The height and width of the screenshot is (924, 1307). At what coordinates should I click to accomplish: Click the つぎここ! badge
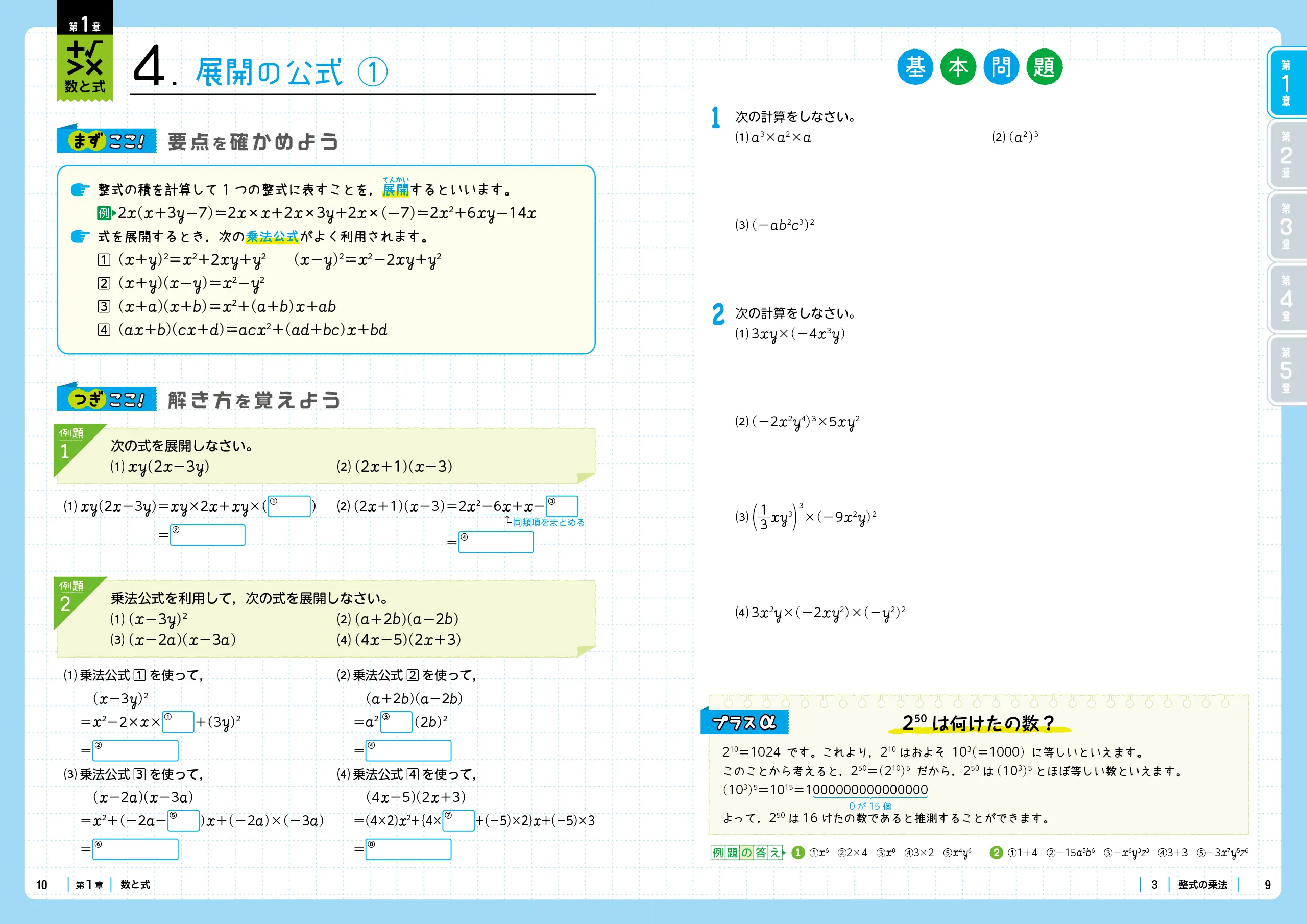click(107, 398)
